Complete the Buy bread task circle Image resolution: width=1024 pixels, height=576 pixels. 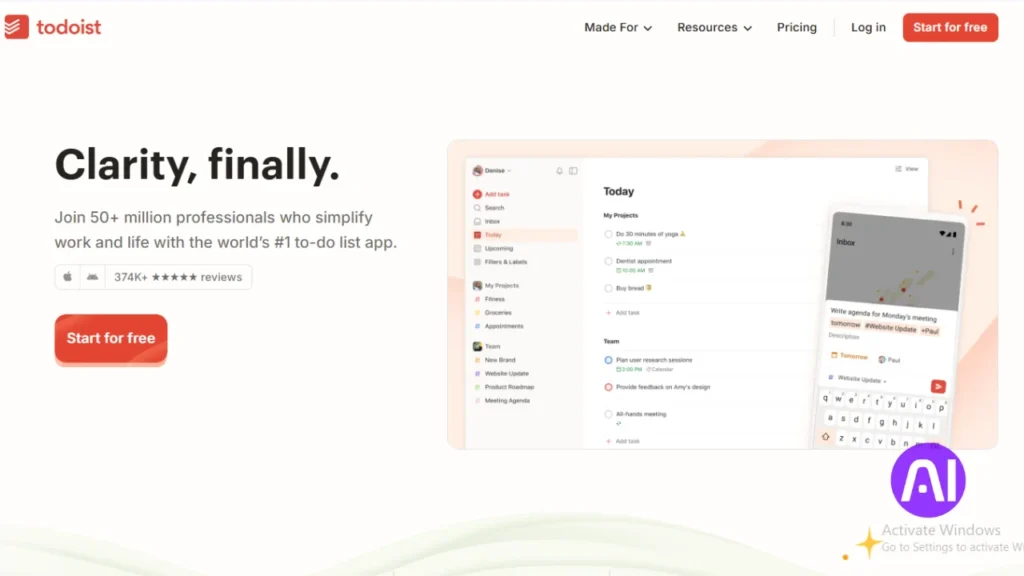point(609,288)
